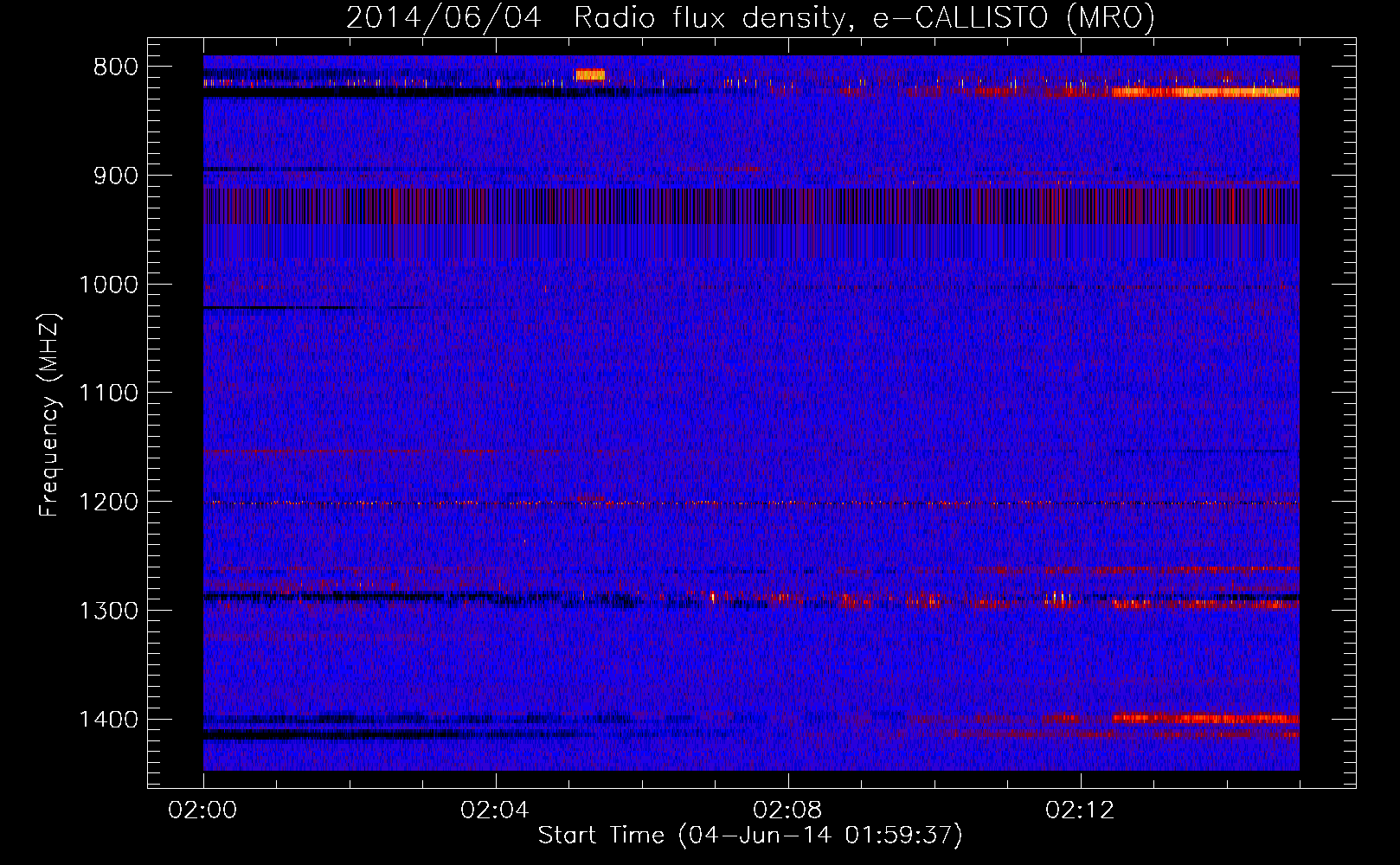Click the 1100 frequency tick label
Screen dimensions: 1400x865
108,394
